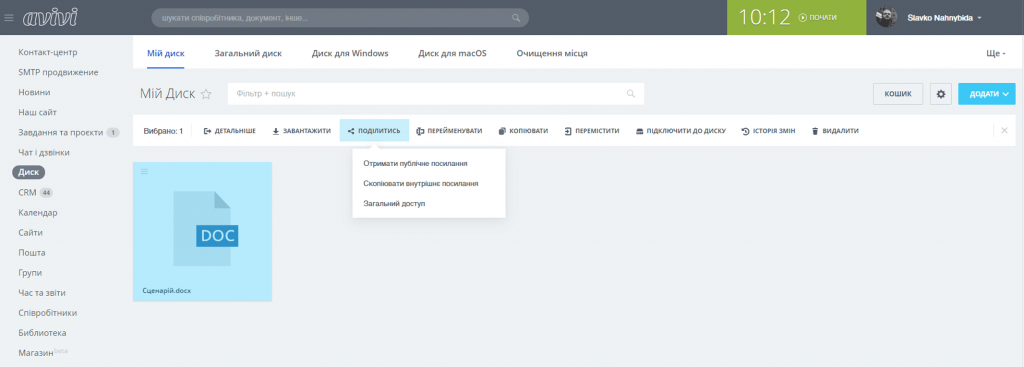Start the workday timer with ПОЧАТИ

[x=818, y=18]
